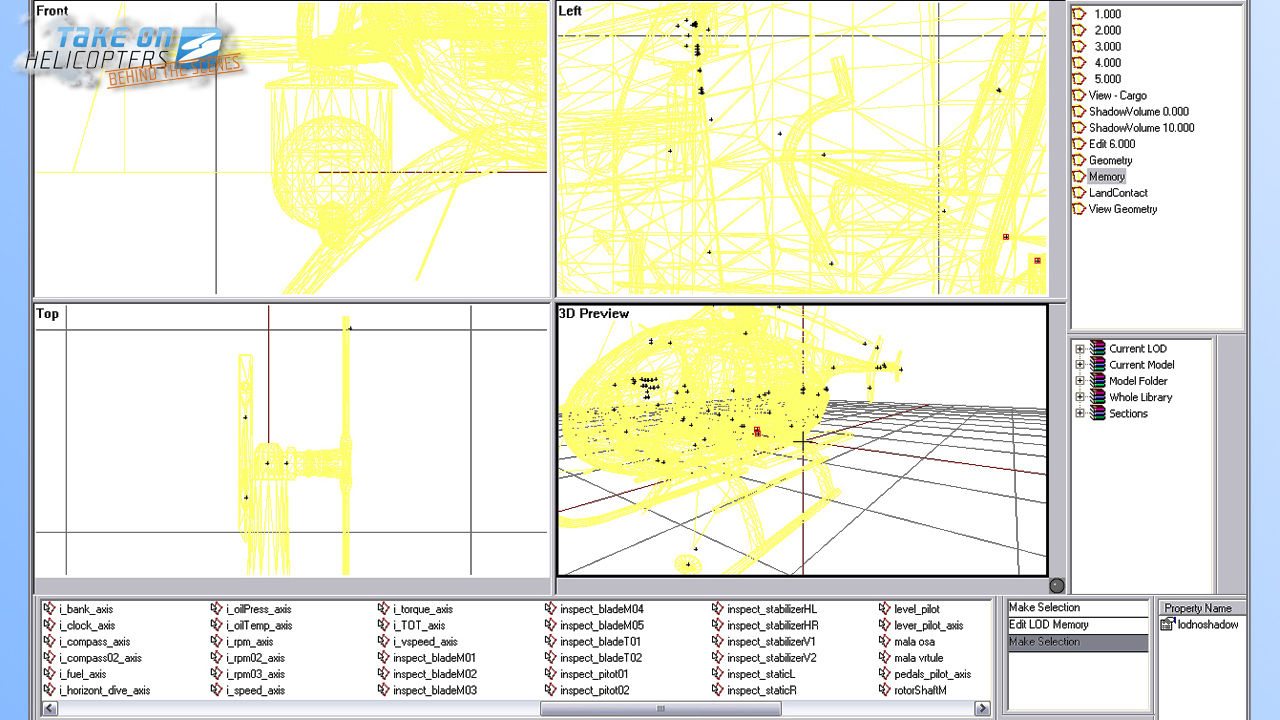Click the icon beside the 3.000 LOD
The height and width of the screenshot is (720, 1280).
[x=1079, y=46]
